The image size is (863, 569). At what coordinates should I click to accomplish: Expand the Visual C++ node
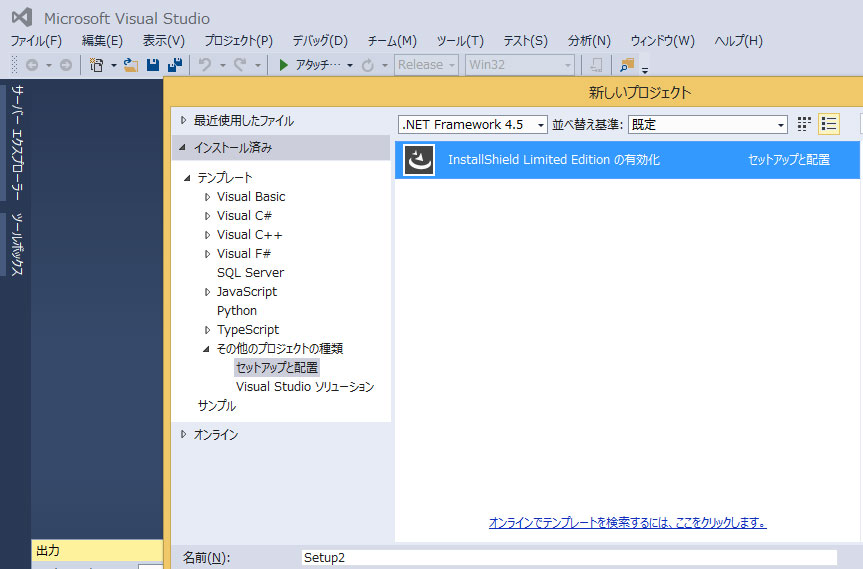click(207, 235)
